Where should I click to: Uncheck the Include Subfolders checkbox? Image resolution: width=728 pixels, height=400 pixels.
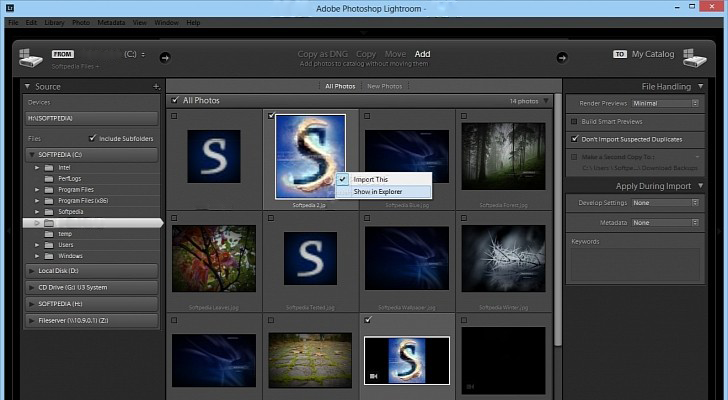pos(93,138)
